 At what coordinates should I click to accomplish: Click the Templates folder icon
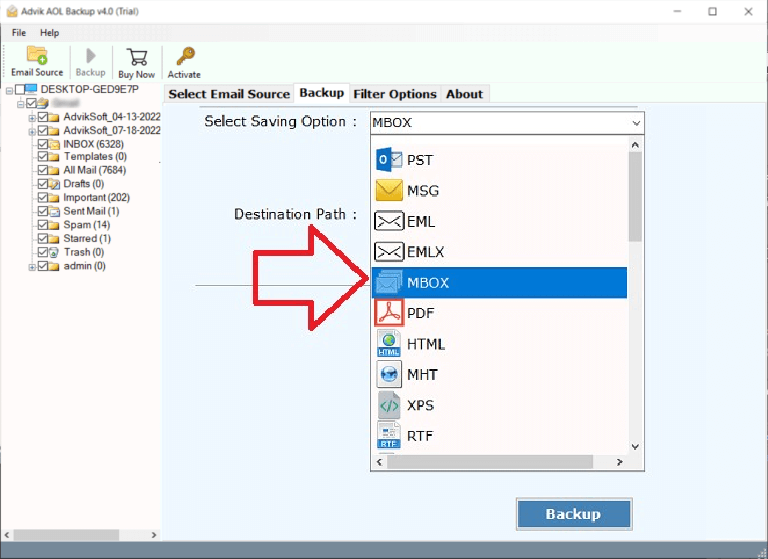54,156
